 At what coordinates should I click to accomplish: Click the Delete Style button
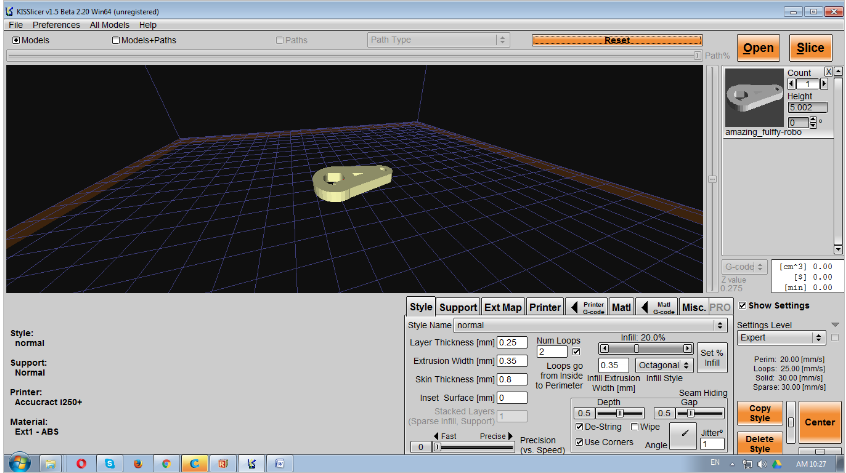pyautogui.click(x=760, y=443)
